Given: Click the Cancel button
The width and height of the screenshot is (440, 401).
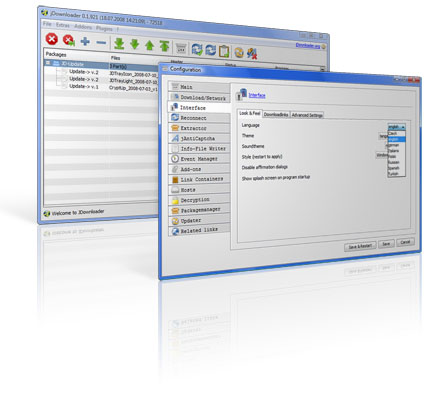Looking at the screenshot, I should 405,242.
